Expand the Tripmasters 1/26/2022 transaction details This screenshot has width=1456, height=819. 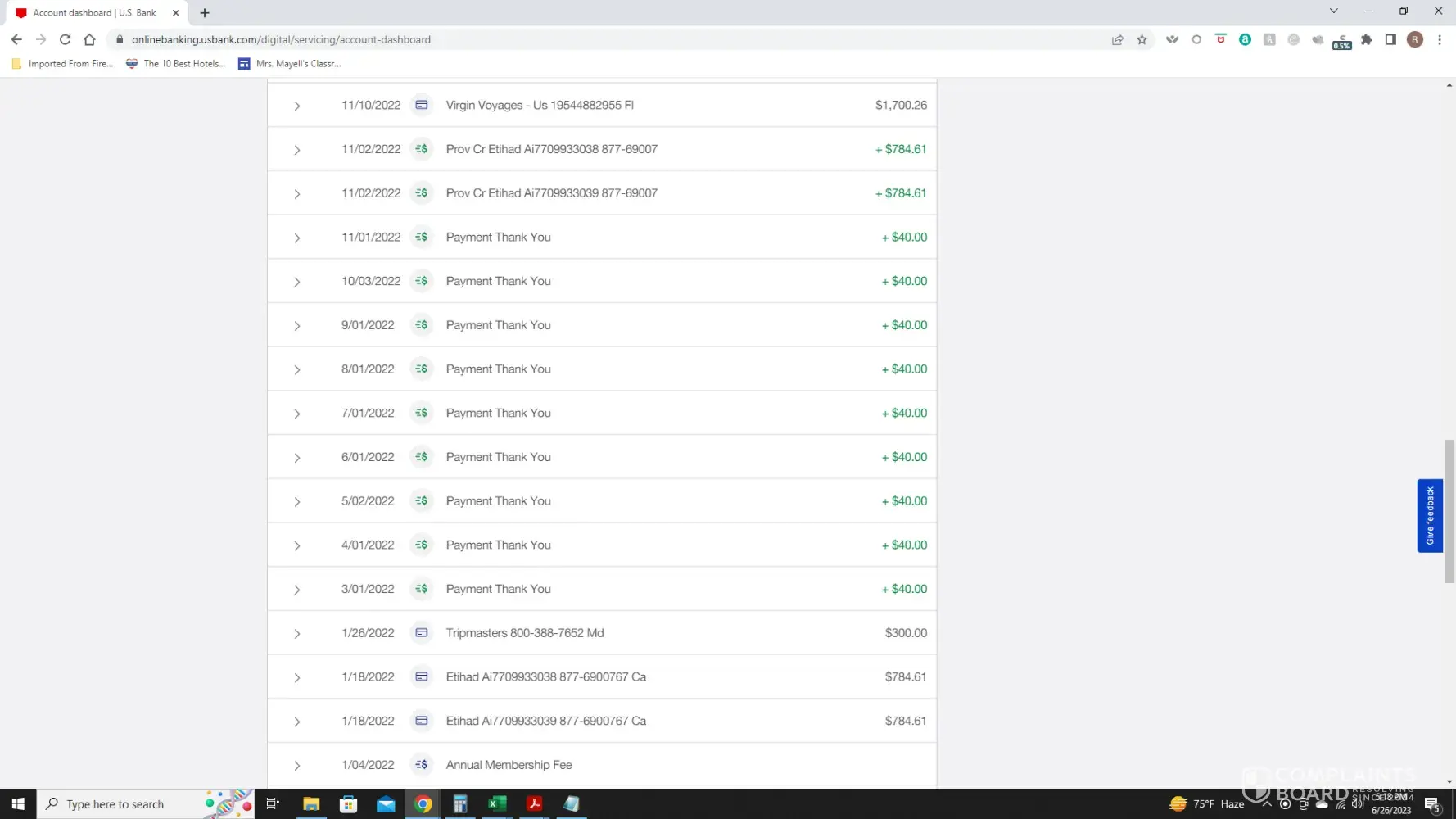297,634
